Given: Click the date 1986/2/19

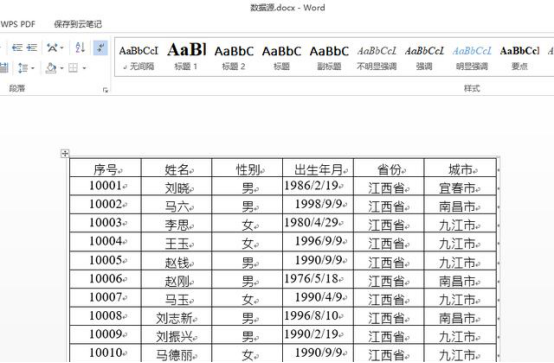Looking at the screenshot, I should 311,186.
